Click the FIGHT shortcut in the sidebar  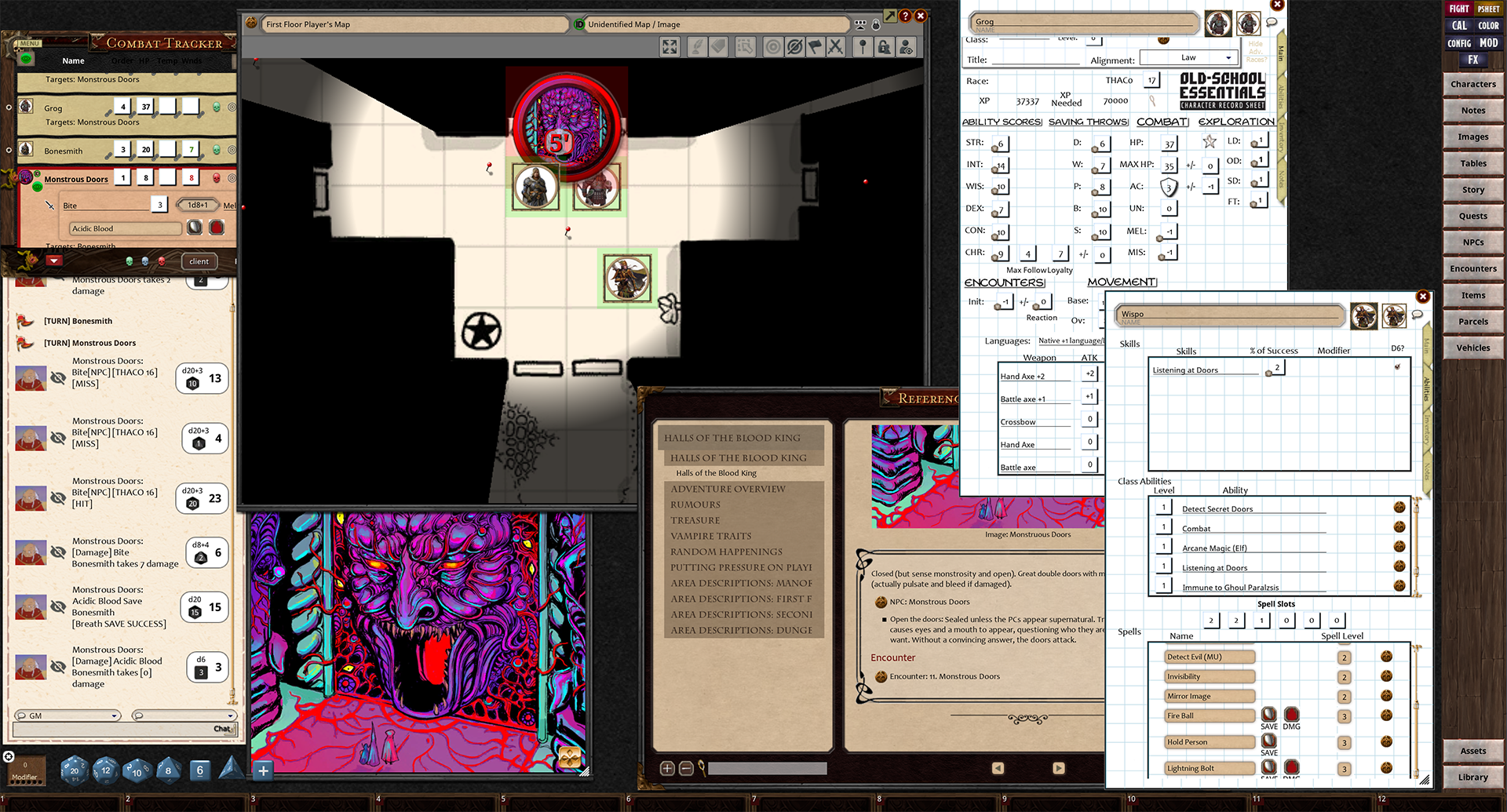[1459, 9]
